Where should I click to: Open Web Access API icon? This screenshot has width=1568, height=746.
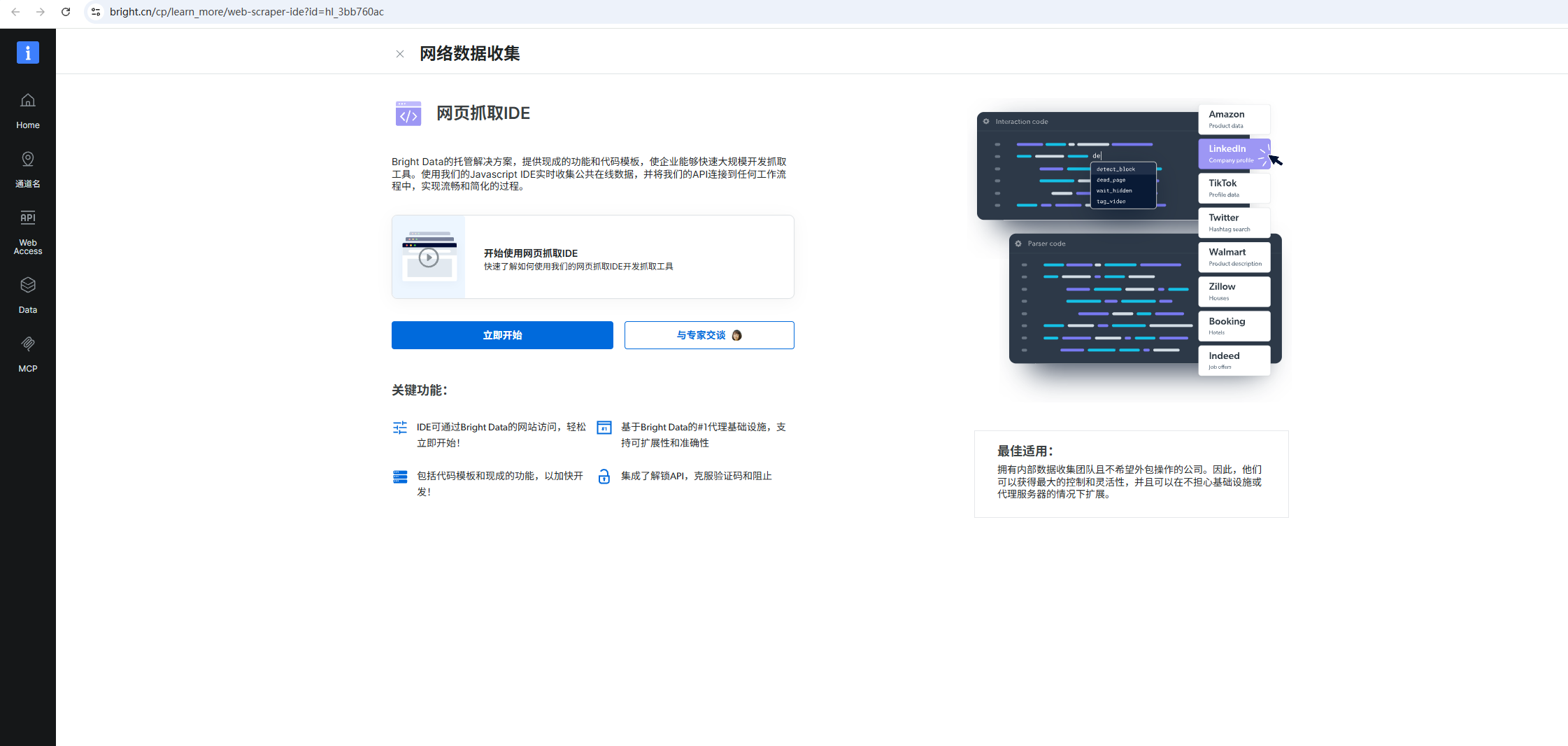(28, 218)
